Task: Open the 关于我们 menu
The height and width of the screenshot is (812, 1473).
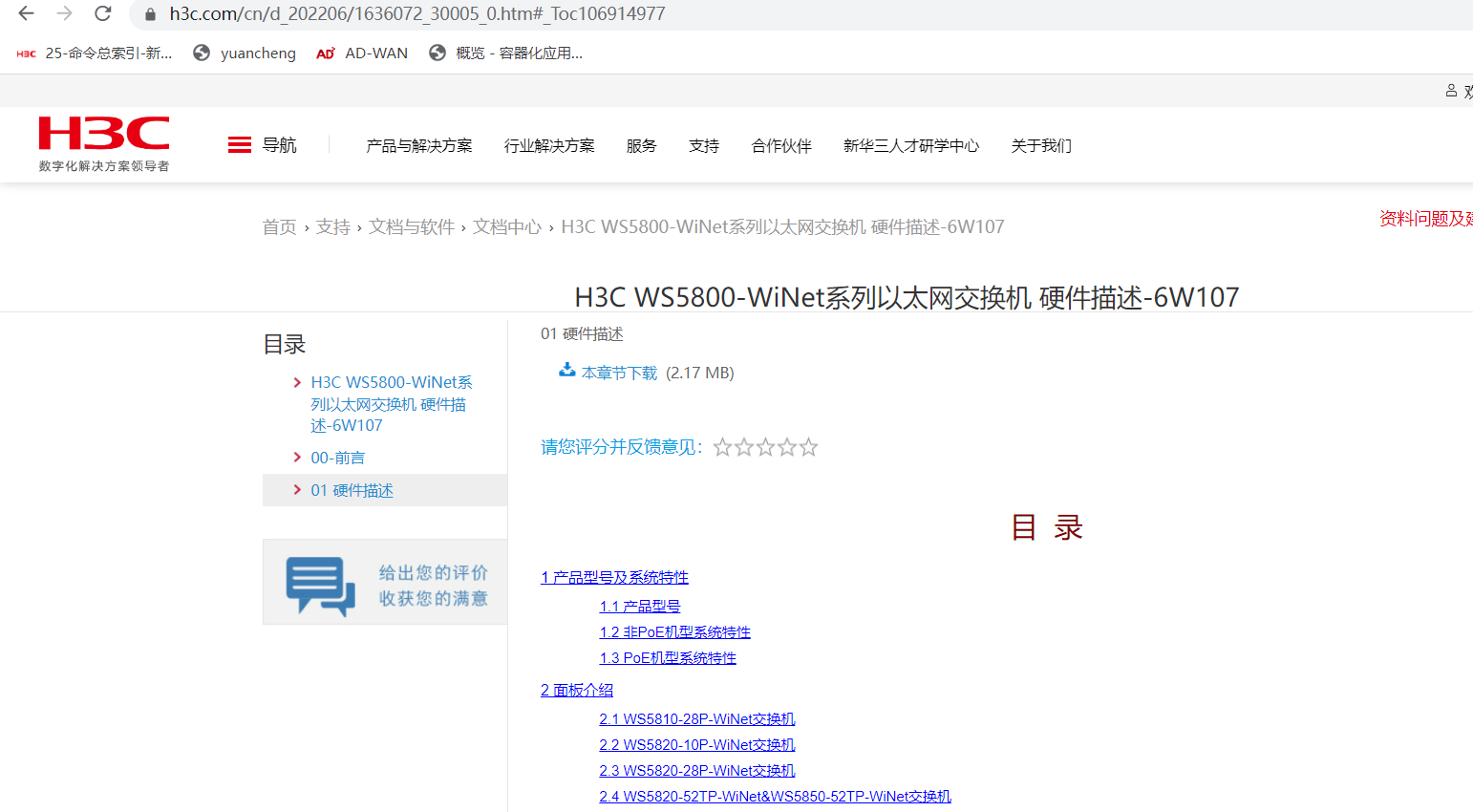Action: (x=1041, y=146)
